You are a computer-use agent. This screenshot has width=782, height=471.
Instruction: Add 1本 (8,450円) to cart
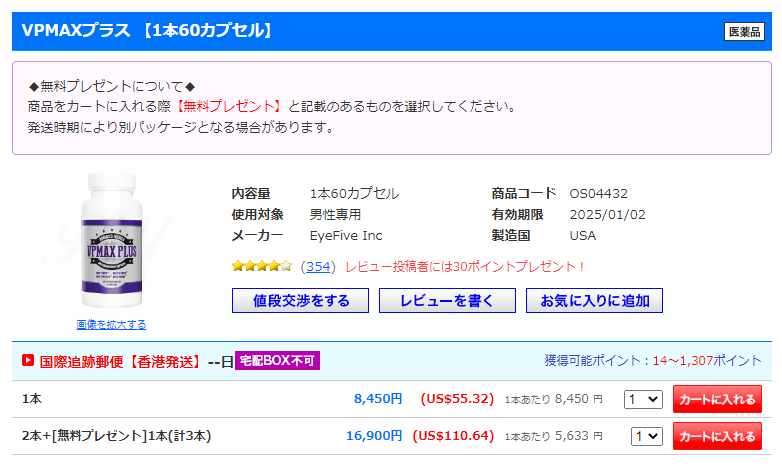click(x=717, y=399)
